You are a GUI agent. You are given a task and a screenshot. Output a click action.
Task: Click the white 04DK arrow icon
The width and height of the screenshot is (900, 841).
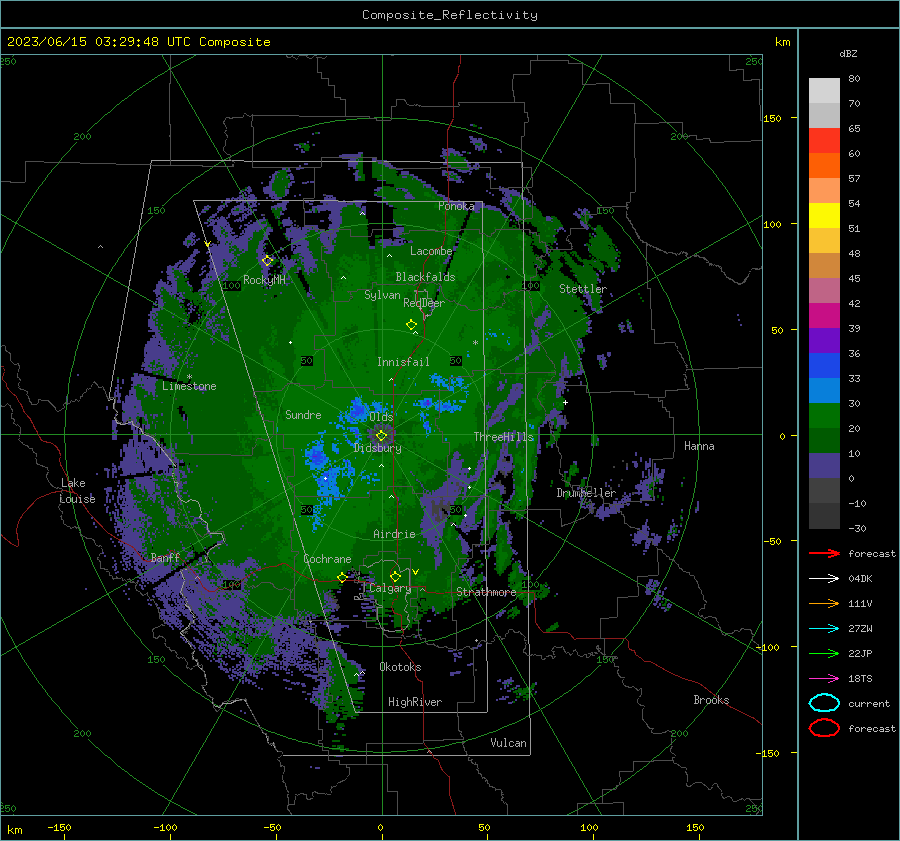pos(824,579)
